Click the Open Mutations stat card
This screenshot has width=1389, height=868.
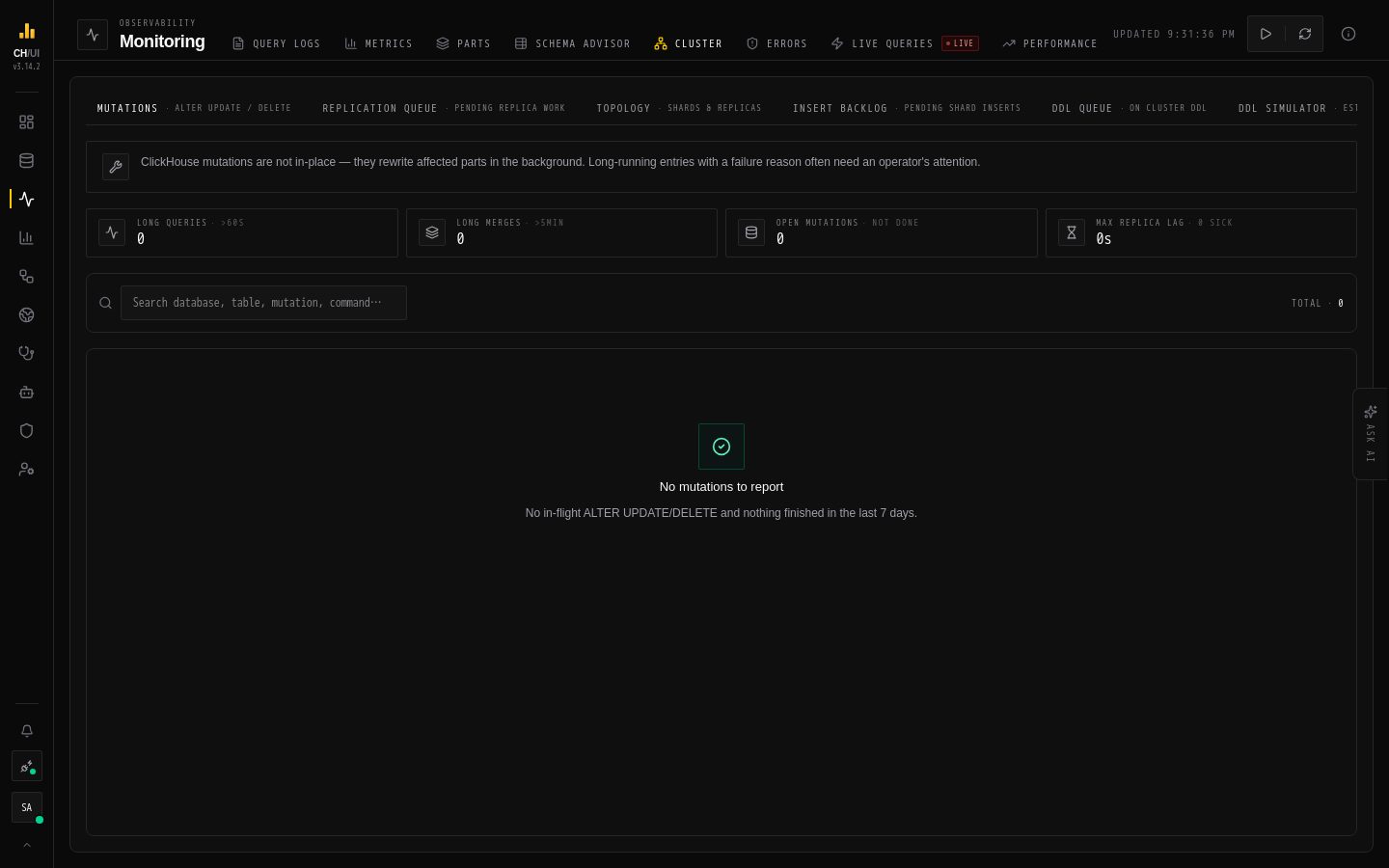[x=882, y=232]
